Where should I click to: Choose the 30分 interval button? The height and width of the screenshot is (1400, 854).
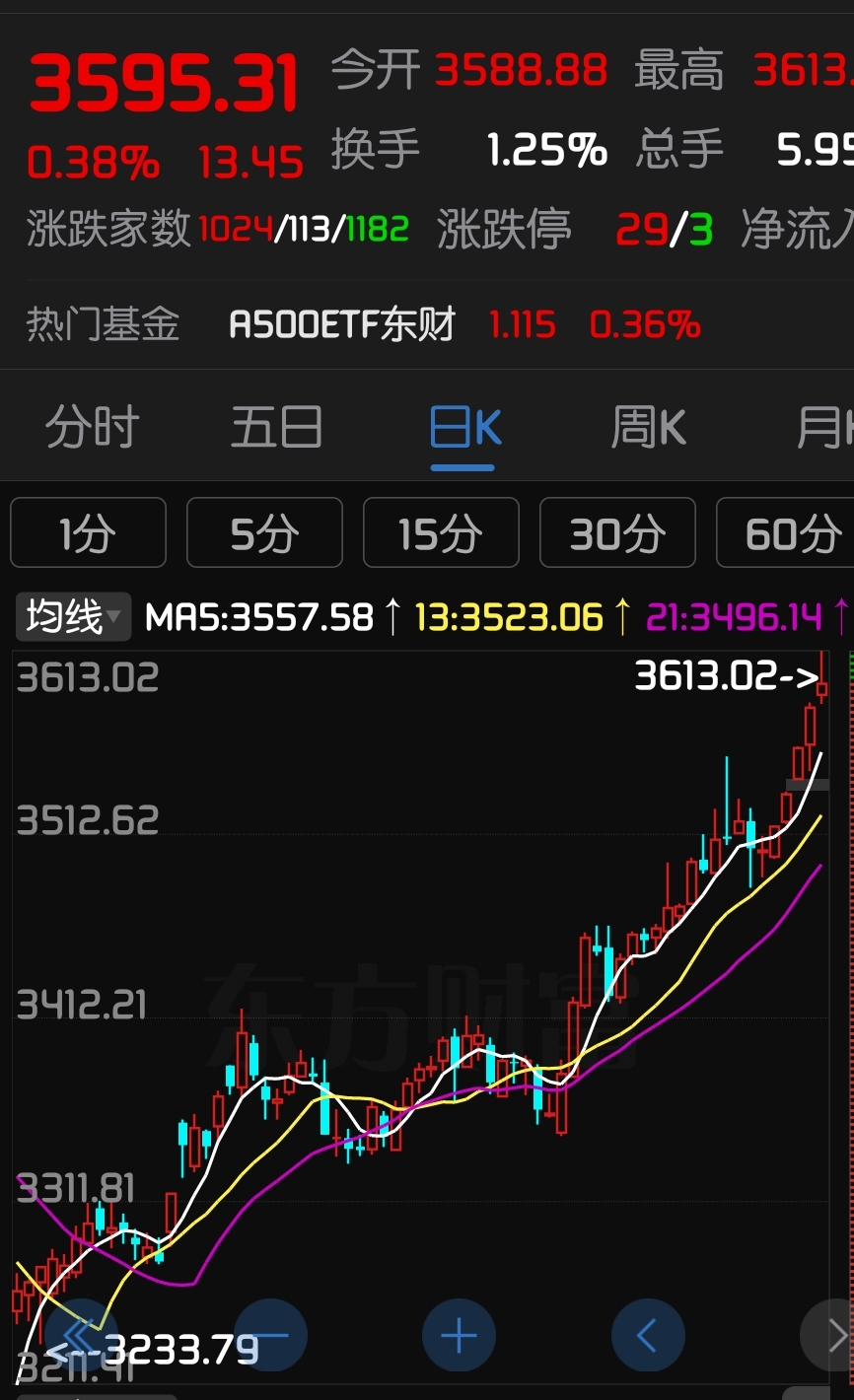617,533
